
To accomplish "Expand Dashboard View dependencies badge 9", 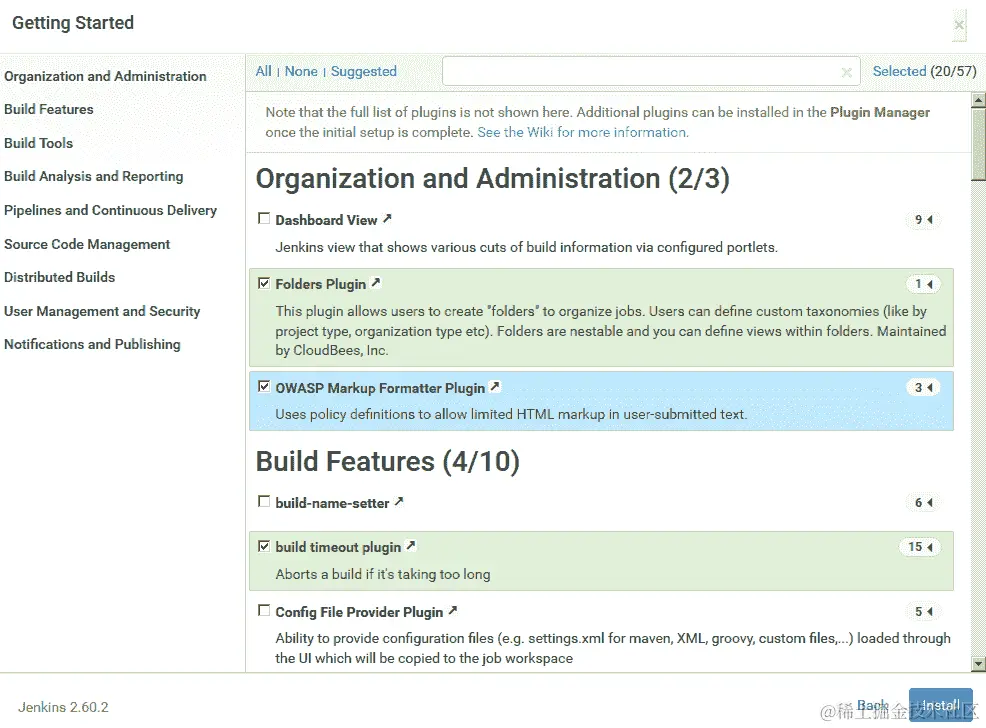I will [923, 219].
